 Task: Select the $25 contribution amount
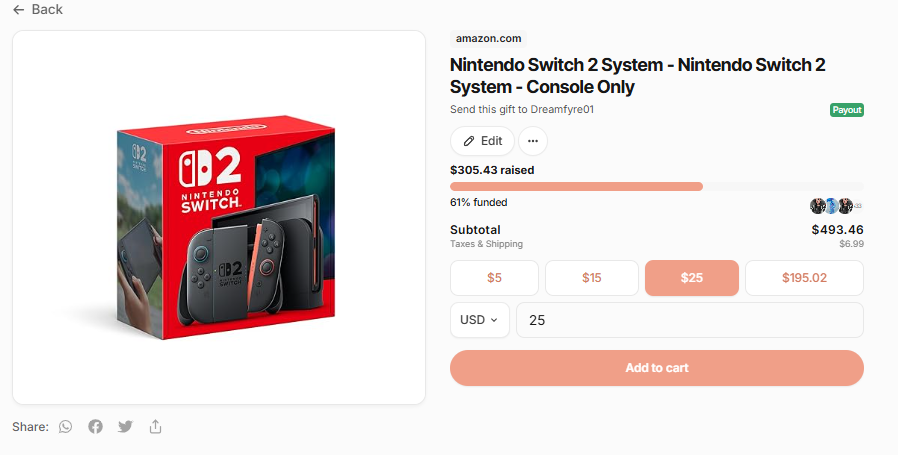[x=692, y=278]
